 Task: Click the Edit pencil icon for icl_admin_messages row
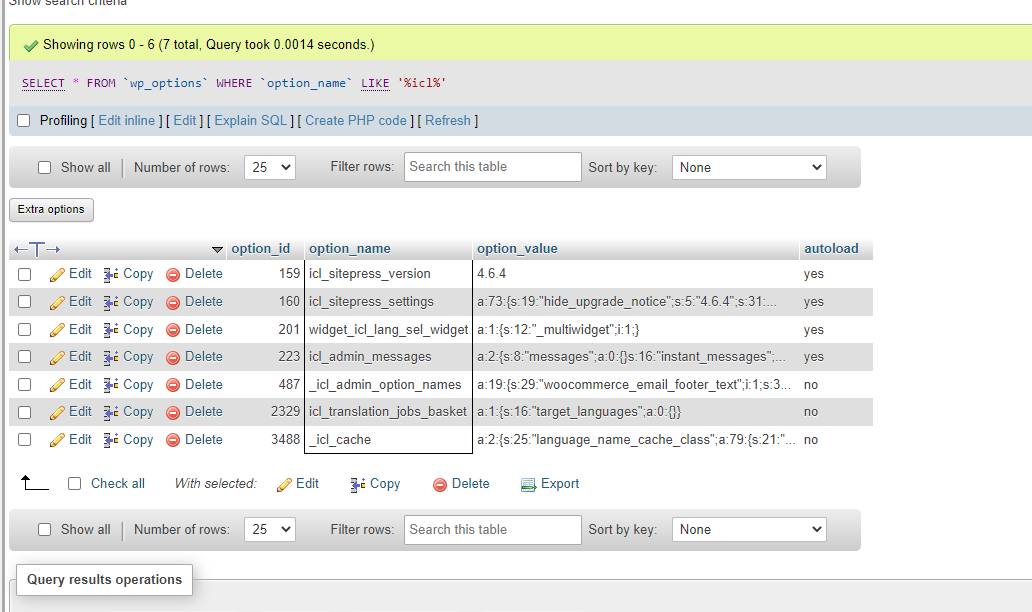click(x=57, y=357)
